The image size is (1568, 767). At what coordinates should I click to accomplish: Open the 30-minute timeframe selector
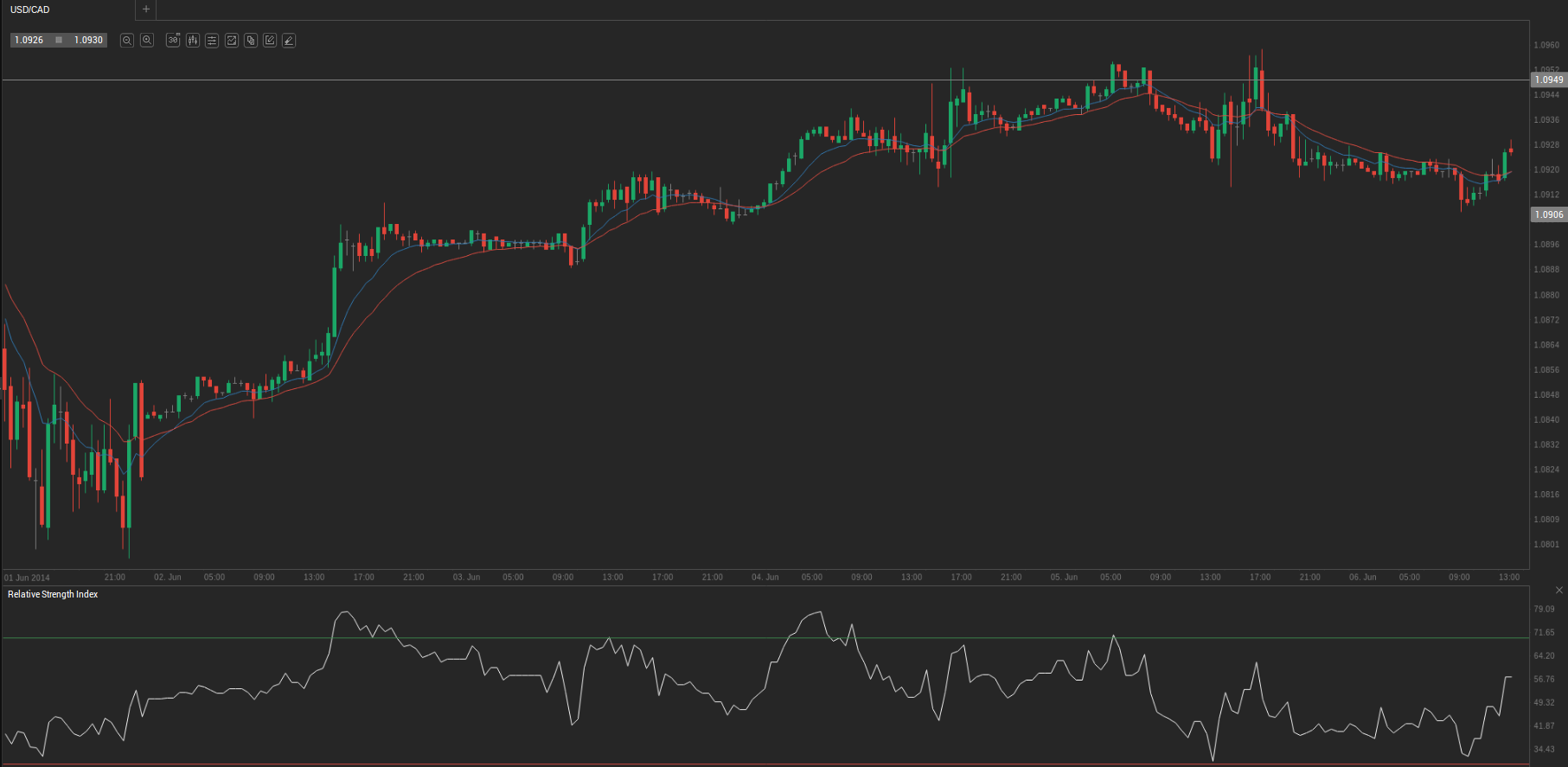(x=173, y=41)
